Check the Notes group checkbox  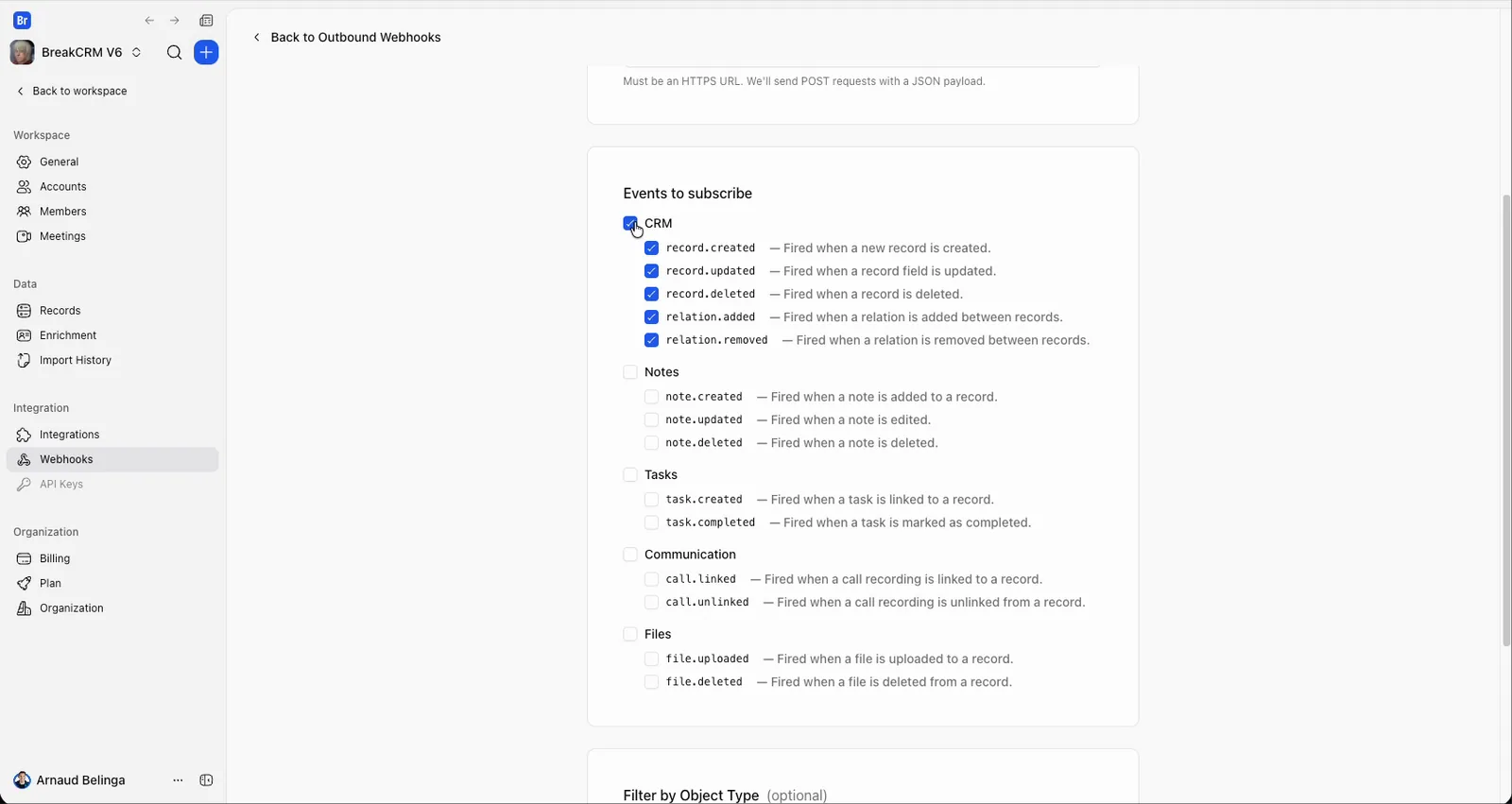[630, 372]
